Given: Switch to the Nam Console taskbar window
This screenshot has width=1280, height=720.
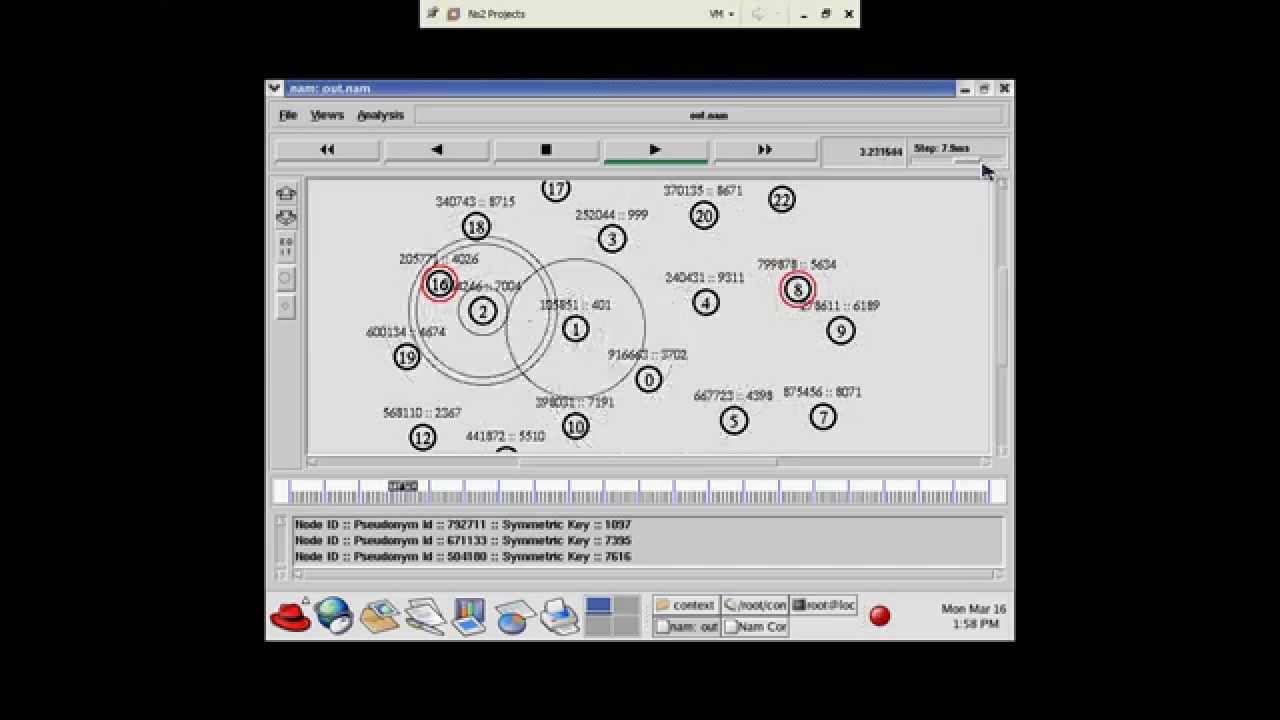Looking at the screenshot, I should tap(755, 627).
